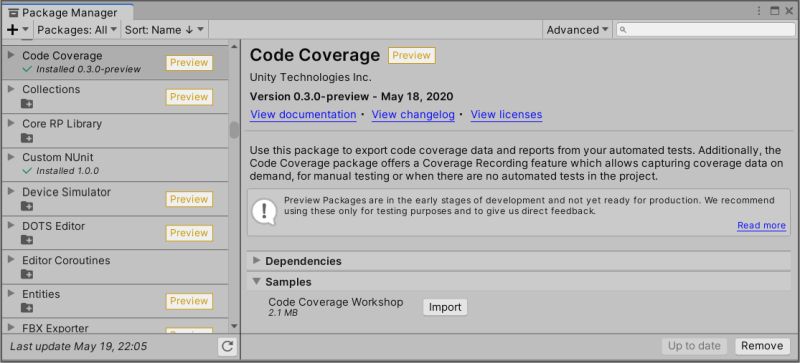Click the '2.1 MB' sample size text
The height and width of the screenshot is (363, 800).
pyautogui.click(x=283, y=312)
